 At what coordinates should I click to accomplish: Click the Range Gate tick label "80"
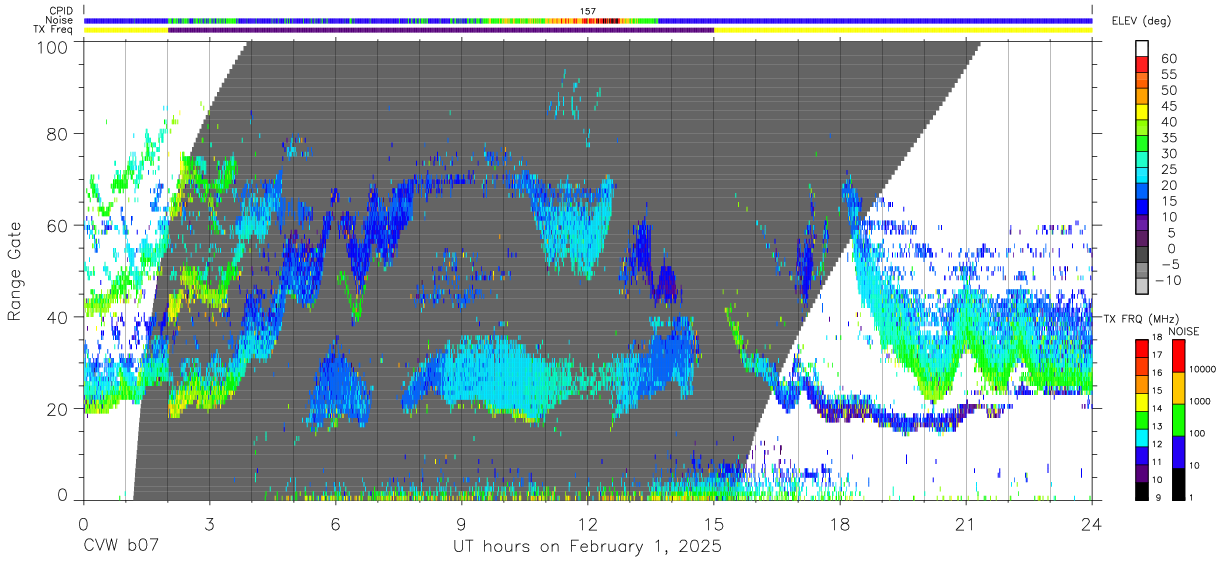pyautogui.click(x=58, y=134)
